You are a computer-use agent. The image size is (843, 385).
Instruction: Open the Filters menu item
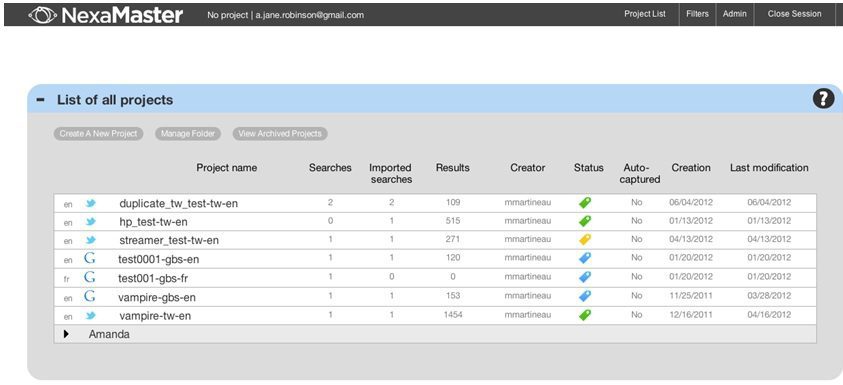click(697, 14)
